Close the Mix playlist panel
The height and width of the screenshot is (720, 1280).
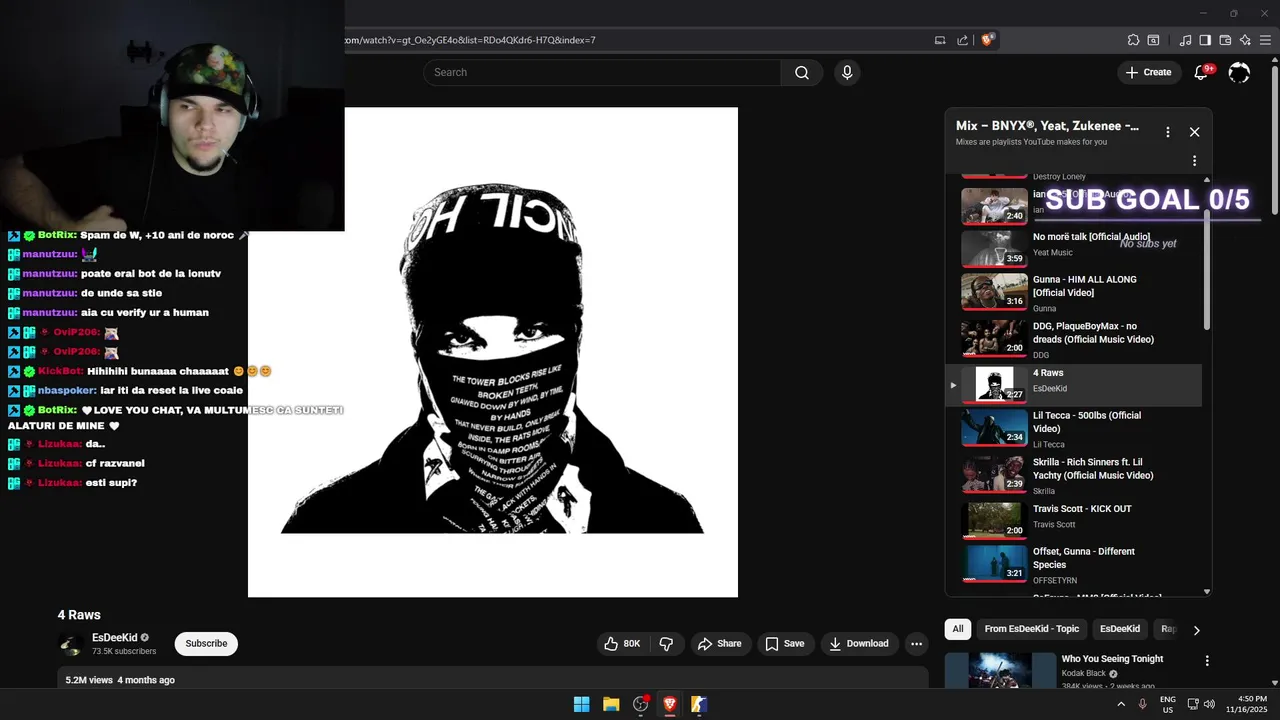pos(1194,132)
